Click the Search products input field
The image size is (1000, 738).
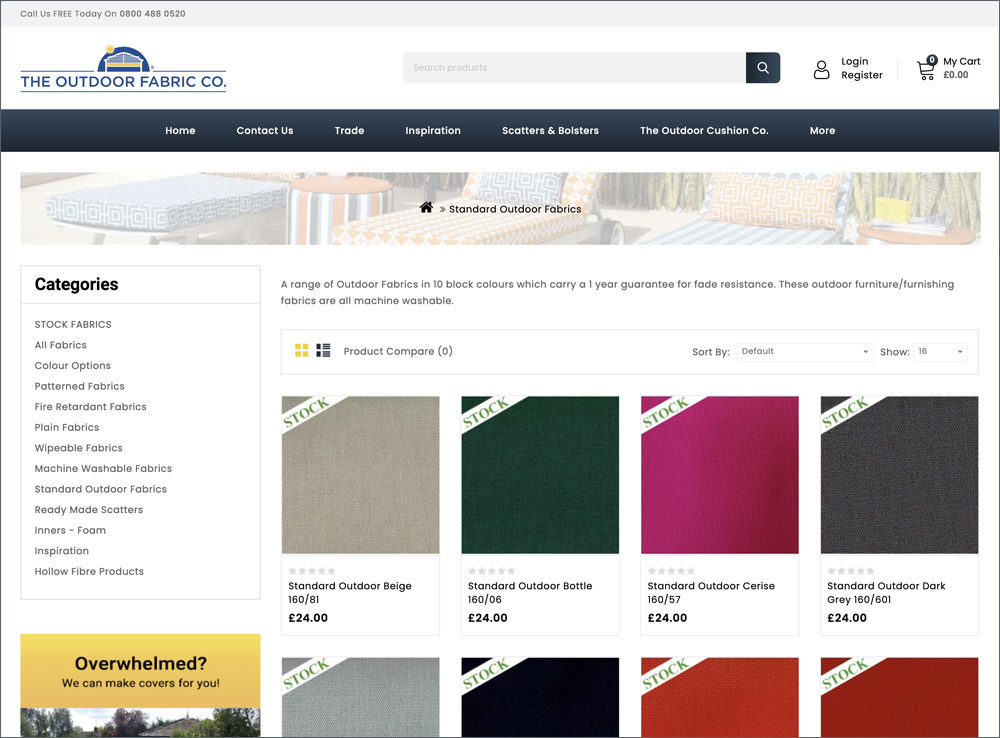click(x=574, y=68)
